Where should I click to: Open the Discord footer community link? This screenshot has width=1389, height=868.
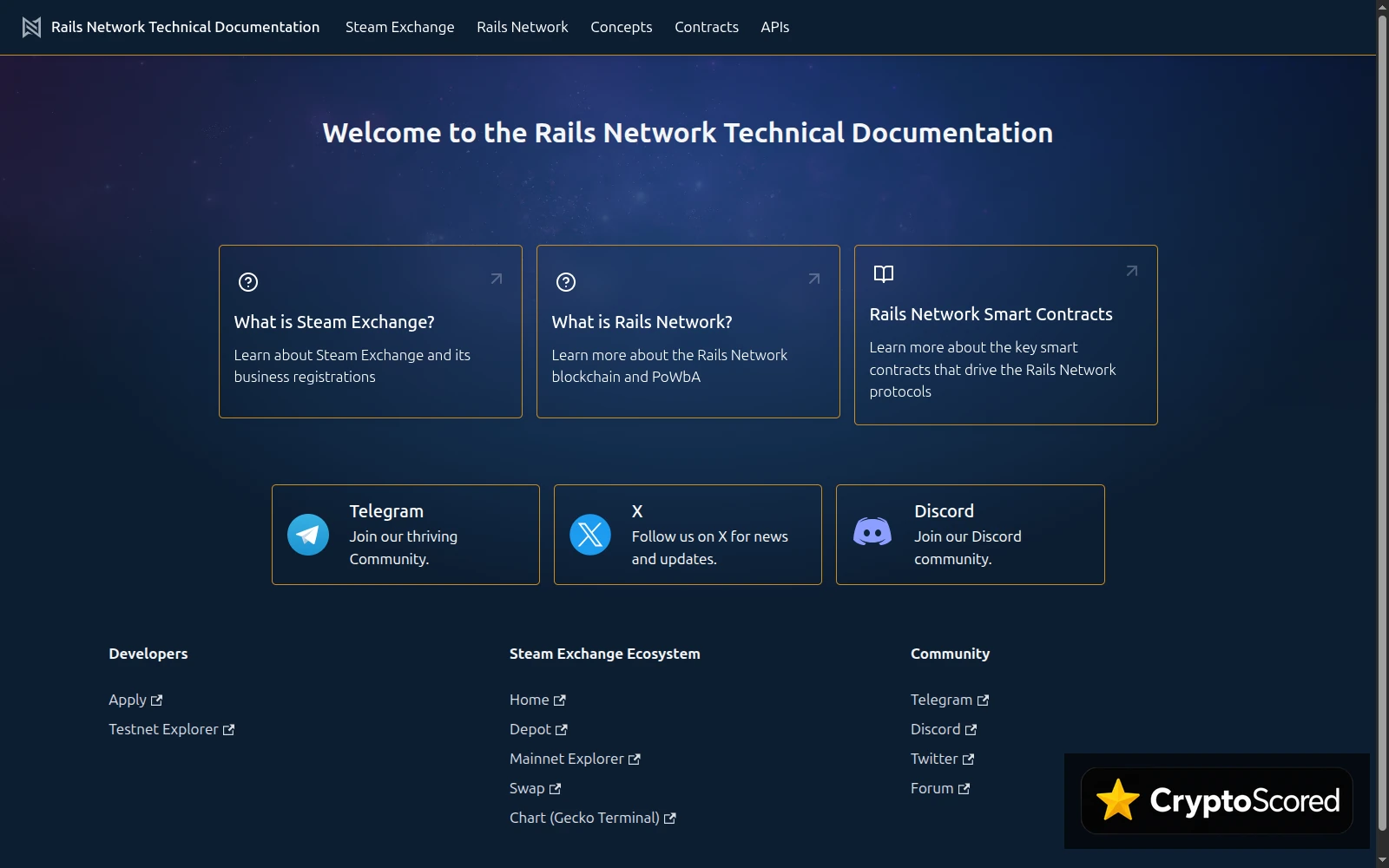click(x=936, y=729)
